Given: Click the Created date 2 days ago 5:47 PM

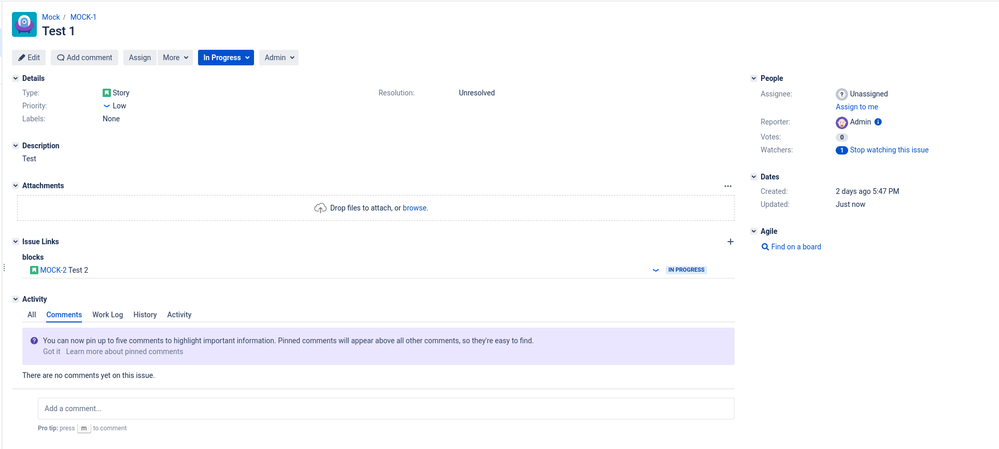Looking at the screenshot, I should (x=868, y=192).
